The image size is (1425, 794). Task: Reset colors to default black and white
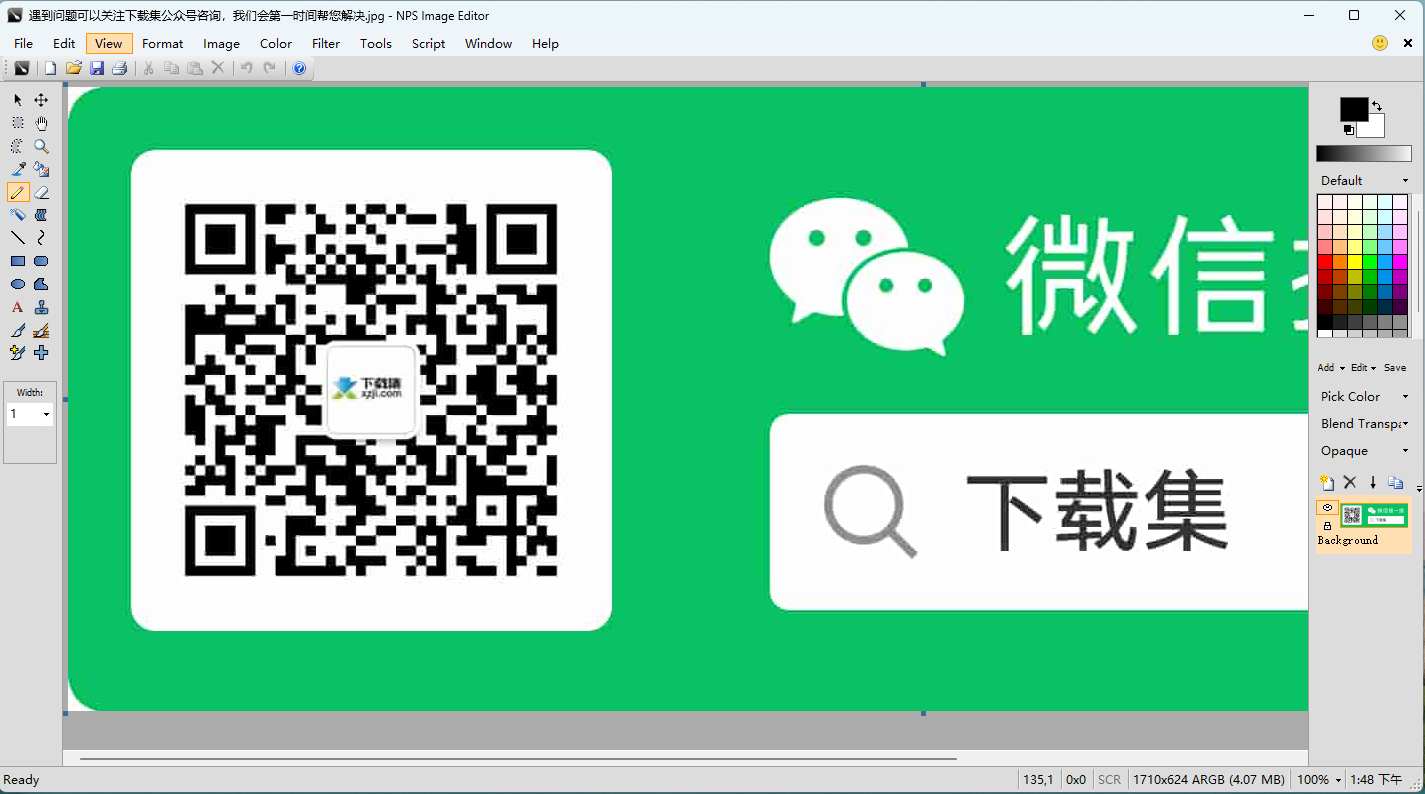coord(1348,130)
